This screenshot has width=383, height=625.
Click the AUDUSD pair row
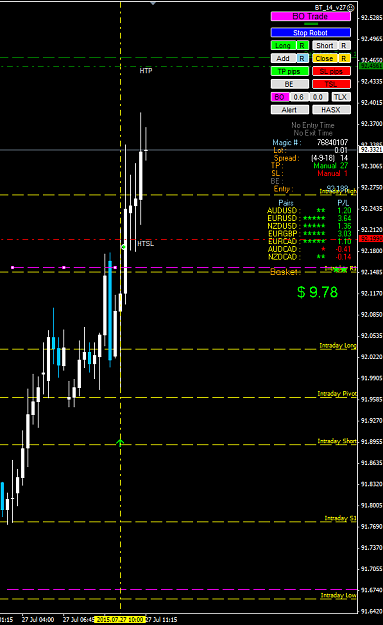pos(309,210)
